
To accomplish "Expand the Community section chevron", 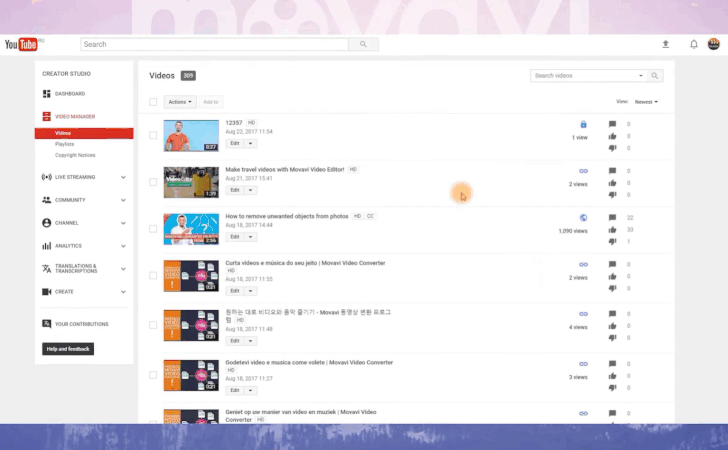I will click(124, 200).
